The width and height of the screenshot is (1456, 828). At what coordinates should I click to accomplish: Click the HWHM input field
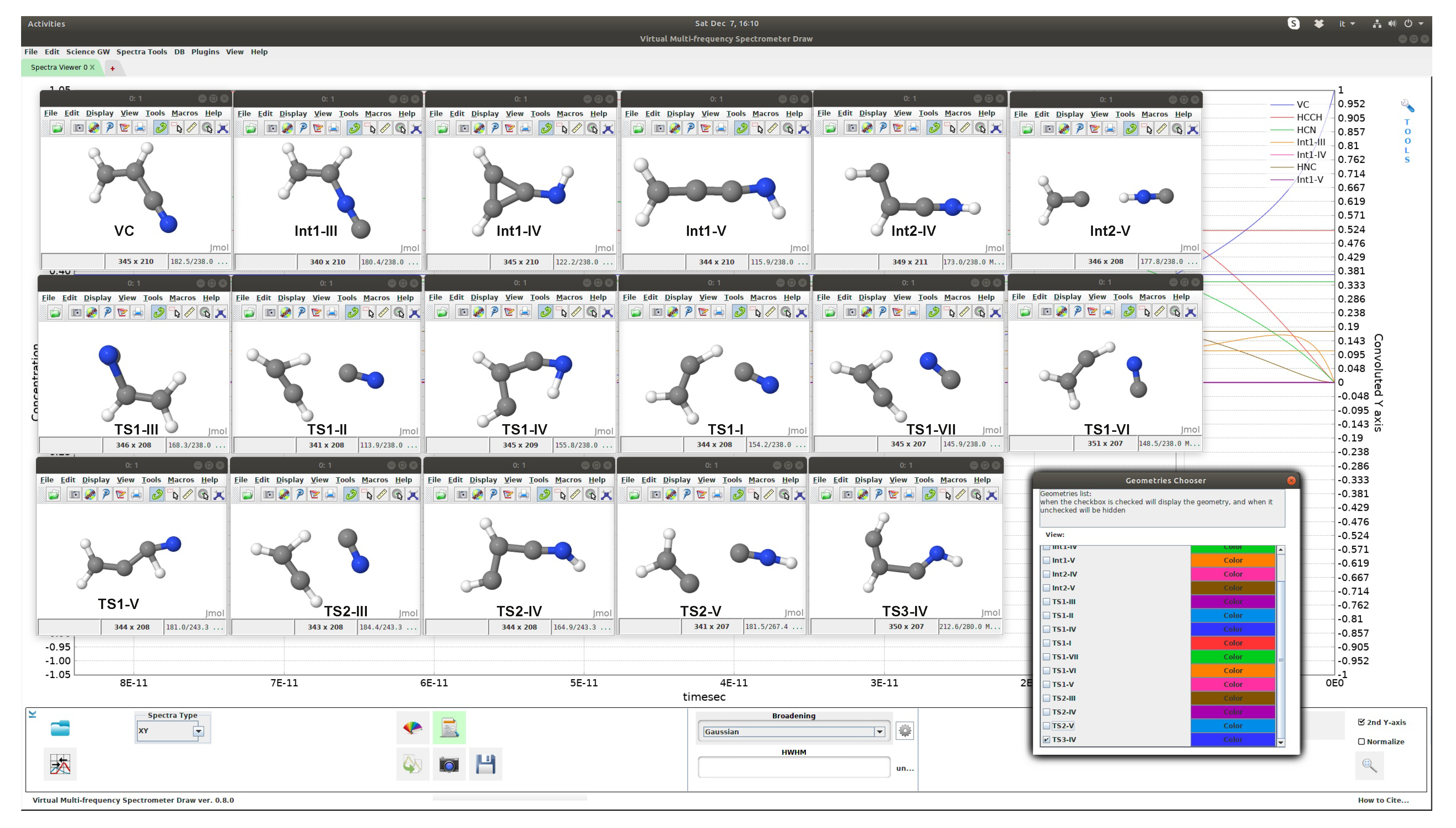[793, 768]
